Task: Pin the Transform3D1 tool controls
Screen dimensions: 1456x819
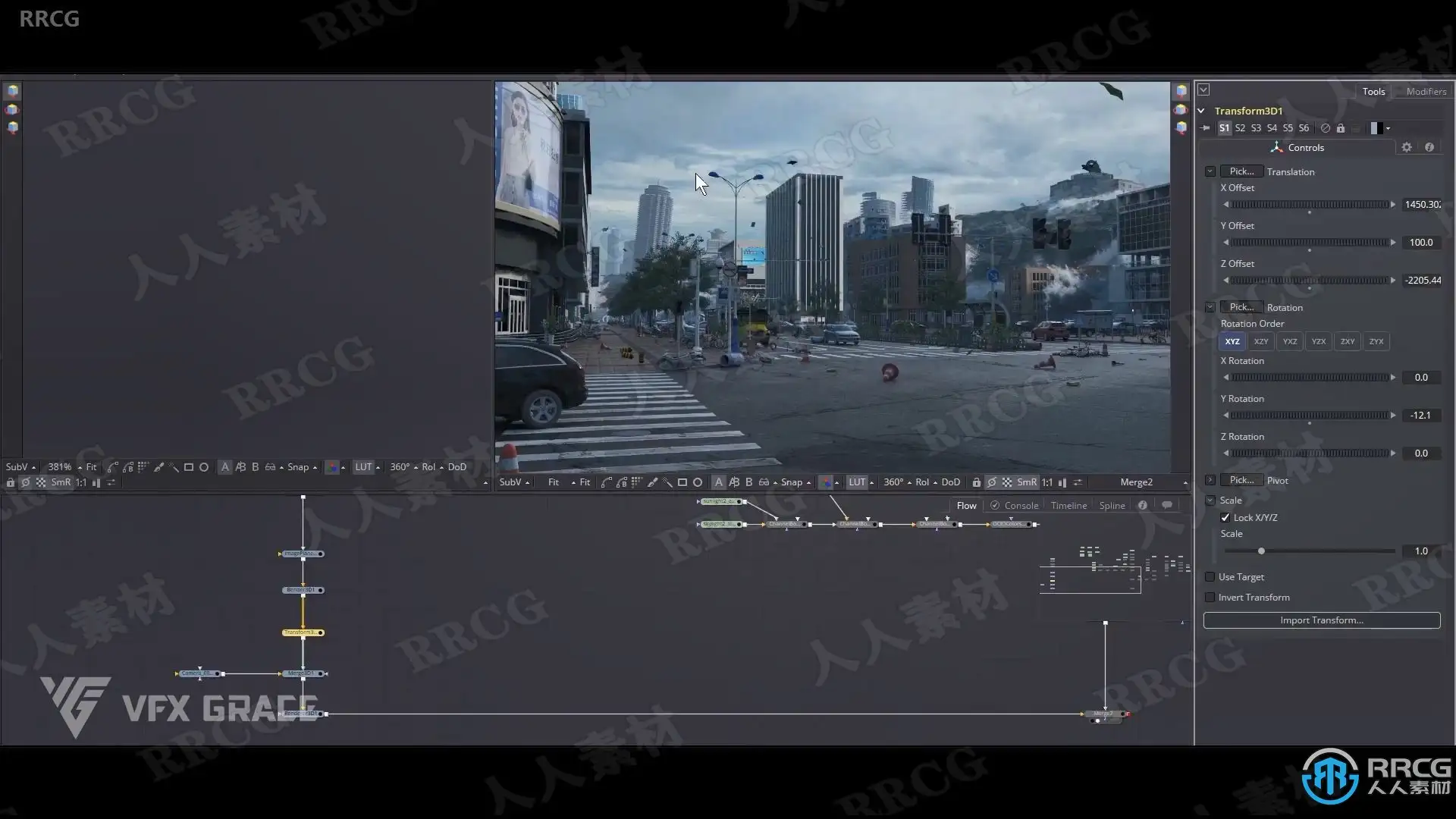Action: click(1206, 128)
